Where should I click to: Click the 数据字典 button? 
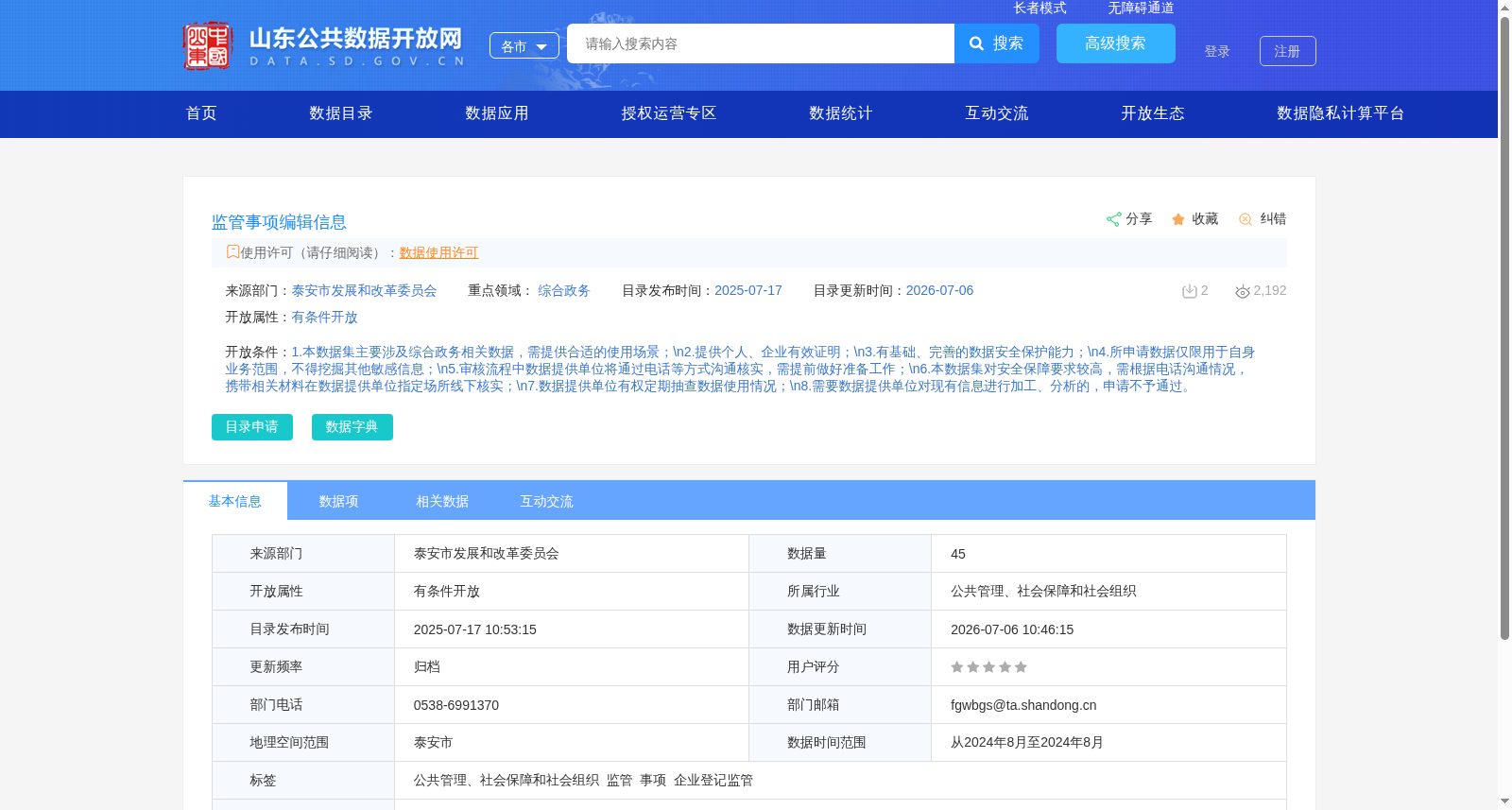(352, 427)
